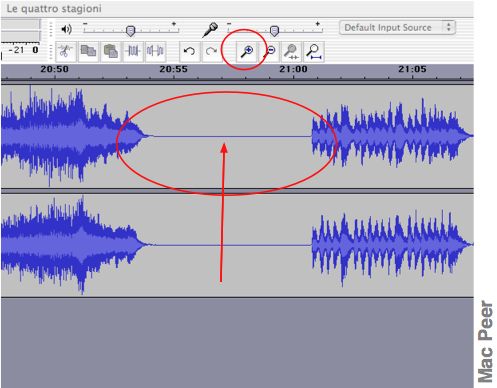Click Trim outside selection icon

click(x=133, y=51)
